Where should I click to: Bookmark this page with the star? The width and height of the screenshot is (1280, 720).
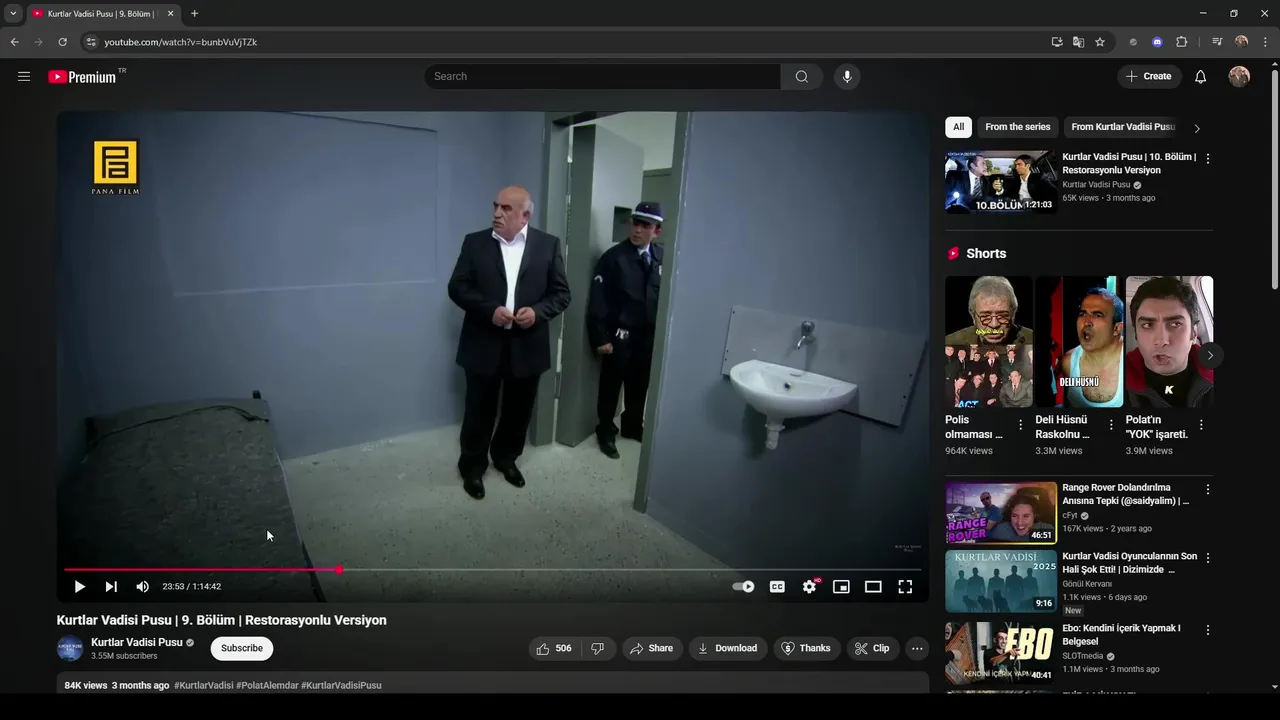[1100, 42]
